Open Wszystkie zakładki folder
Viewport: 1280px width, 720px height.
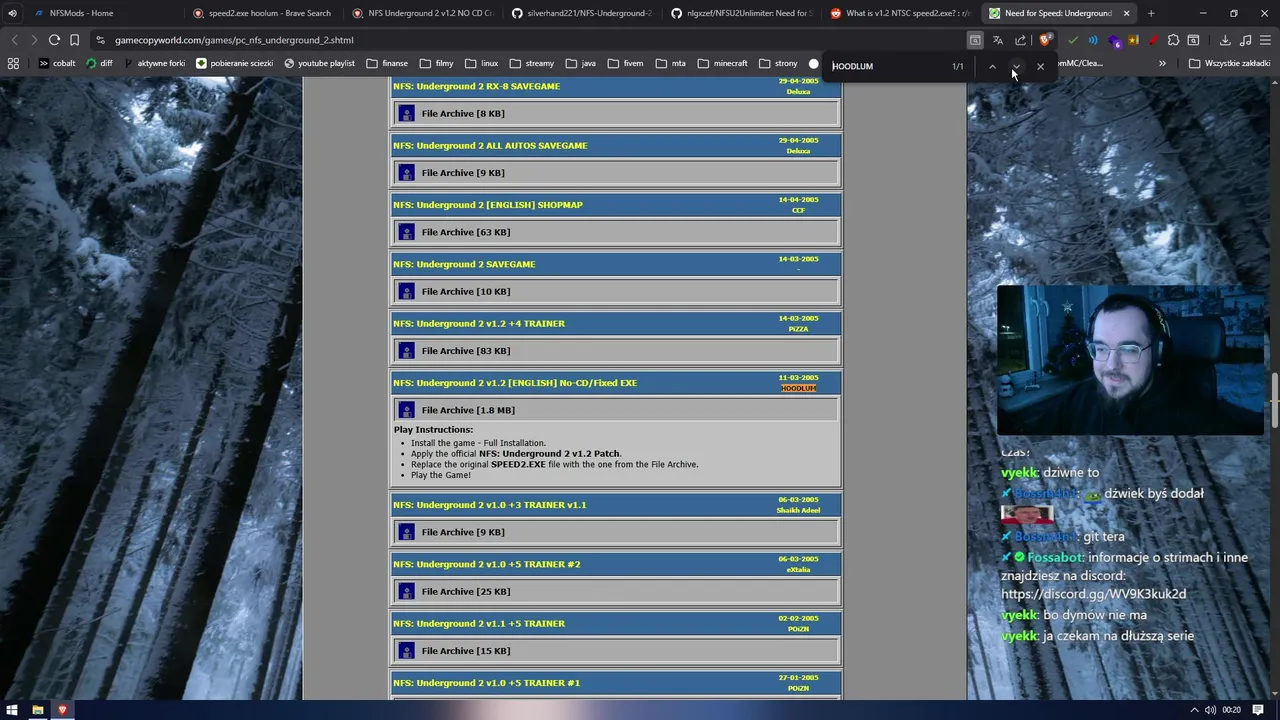[x=1229, y=63]
